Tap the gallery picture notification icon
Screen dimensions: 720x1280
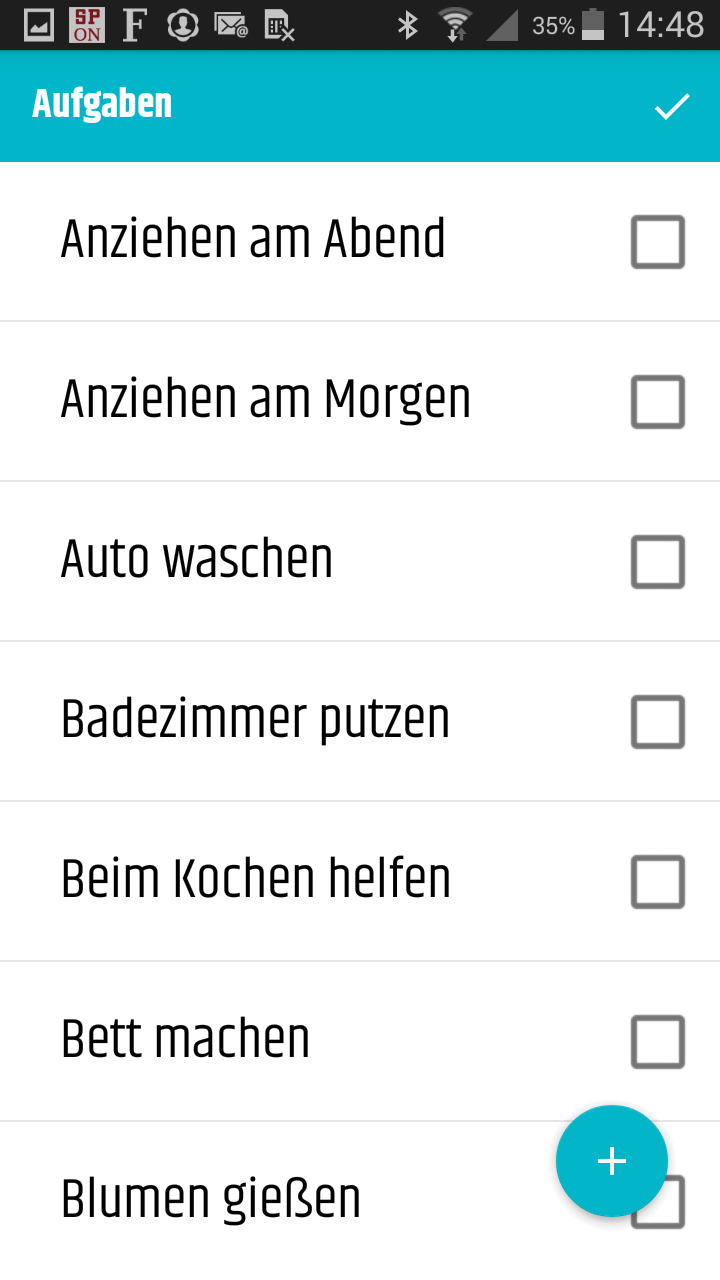(x=38, y=25)
